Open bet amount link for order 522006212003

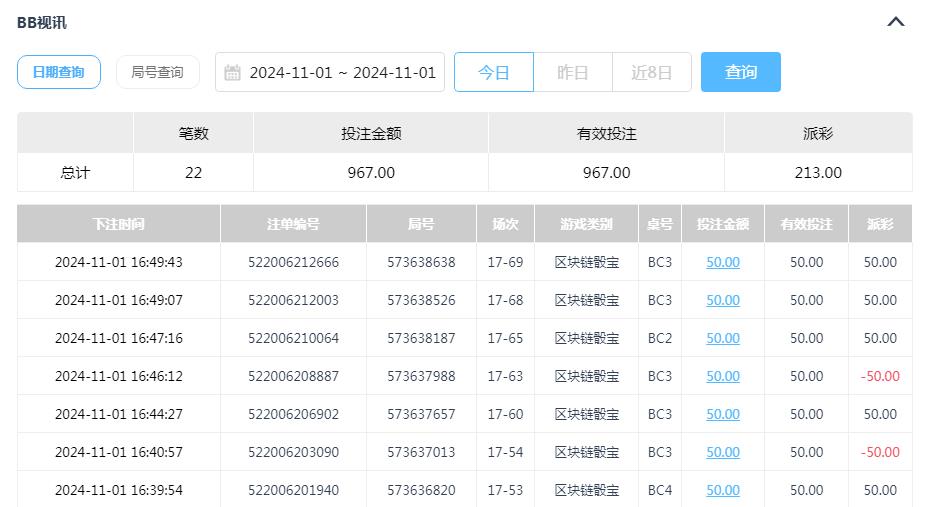click(x=723, y=300)
